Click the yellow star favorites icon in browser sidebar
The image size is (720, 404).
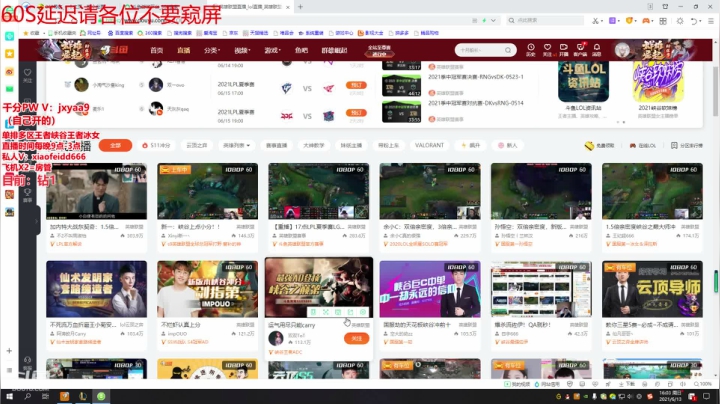tap(9, 54)
